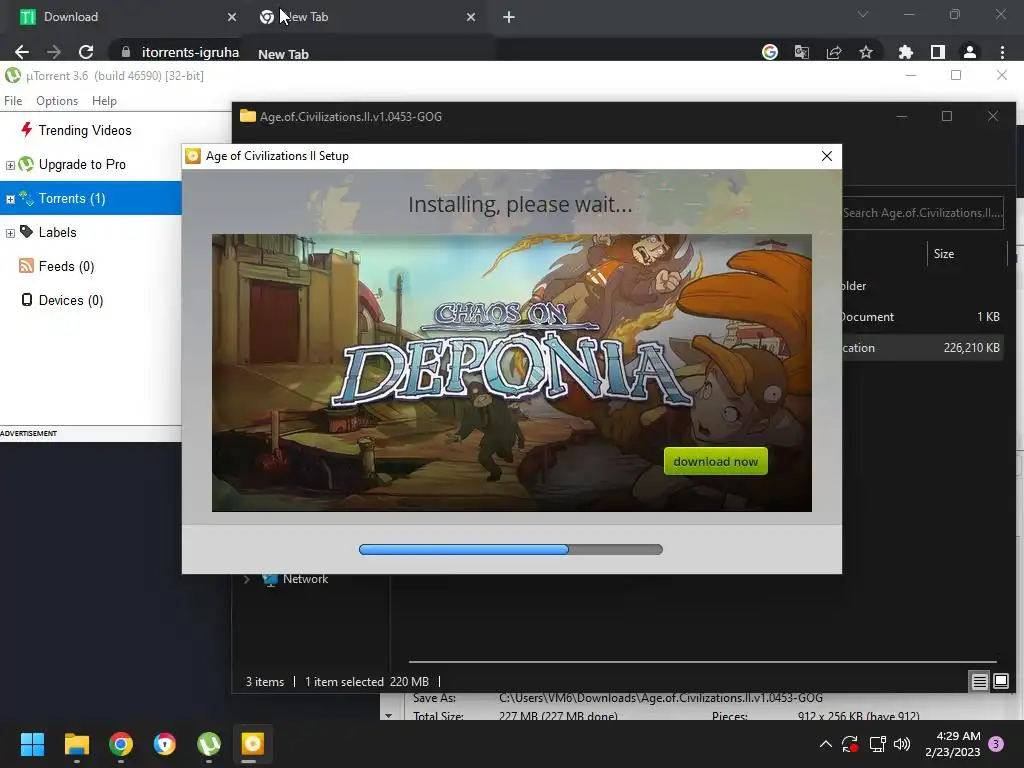
Task: Open the setup installer taskbar icon
Action: click(x=253, y=744)
